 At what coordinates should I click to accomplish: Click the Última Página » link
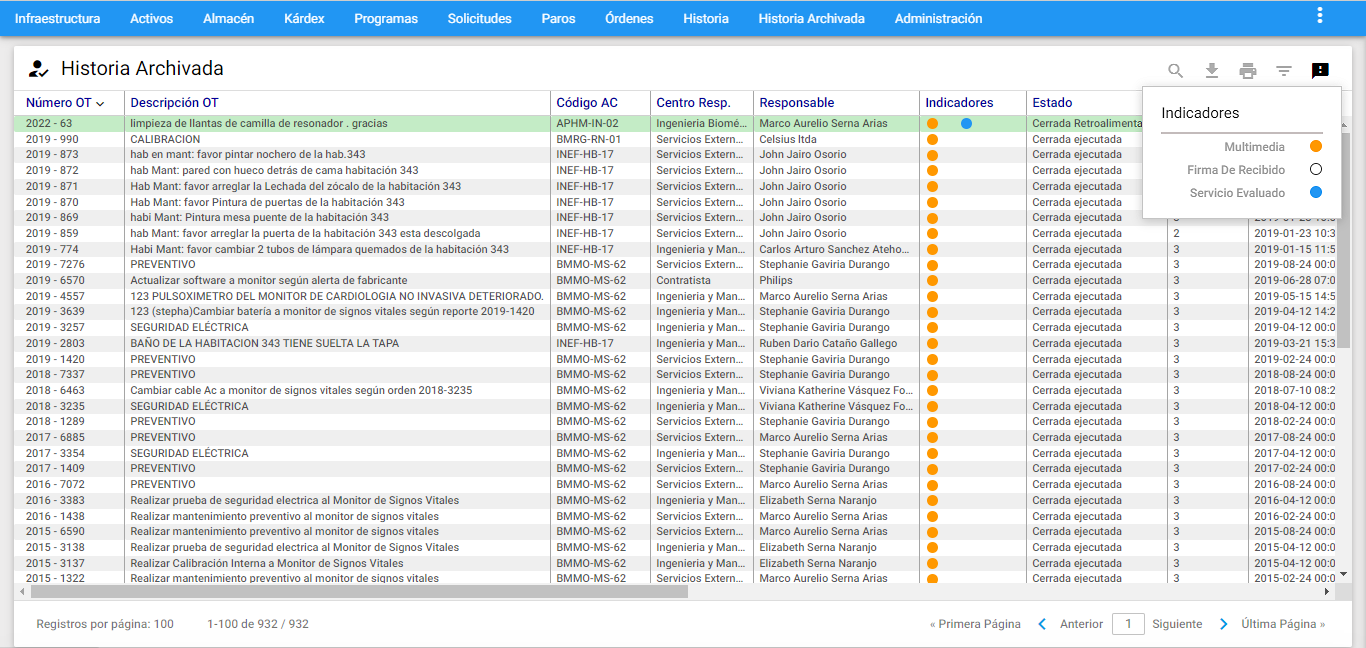(1283, 624)
